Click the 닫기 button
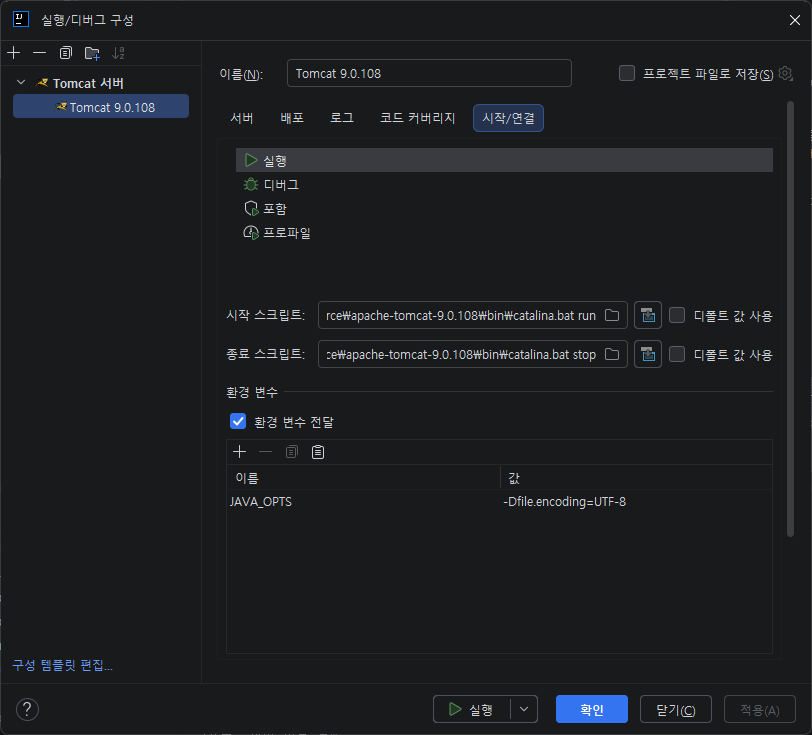The width and height of the screenshot is (812, 735). pyautogui.click(x=676, y=709)
